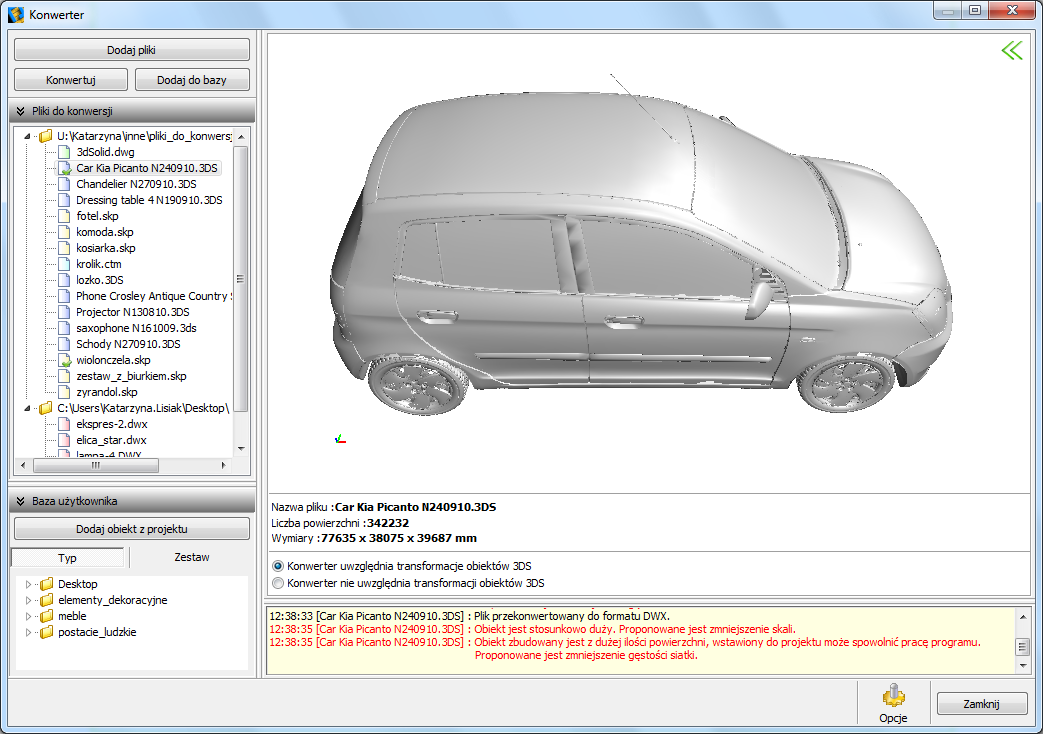Click the U:\Katarzyna folder icon
Viewport: 1043px width, 734px height.
pyautogui.click(x=45, y=136)
